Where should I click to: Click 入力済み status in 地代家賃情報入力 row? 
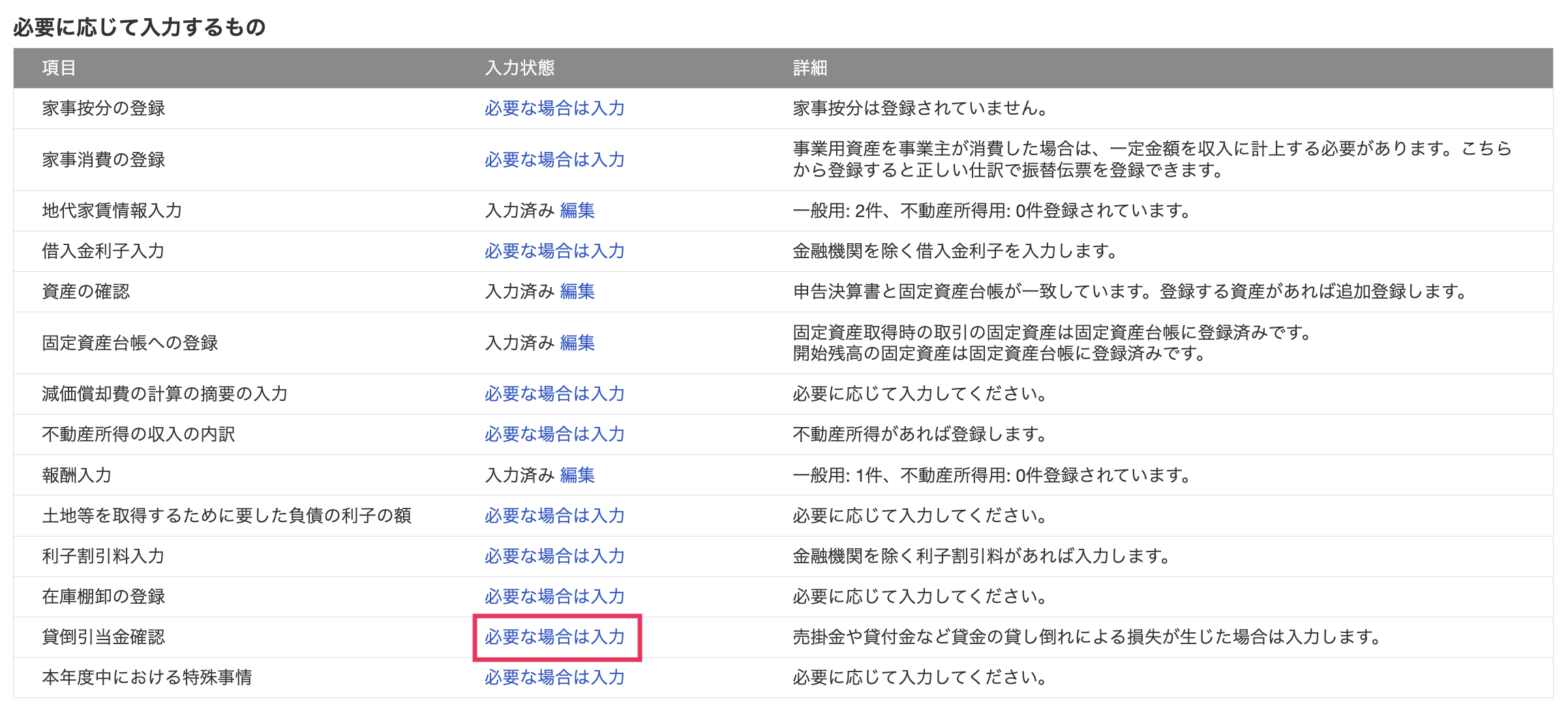click(520, 211)
